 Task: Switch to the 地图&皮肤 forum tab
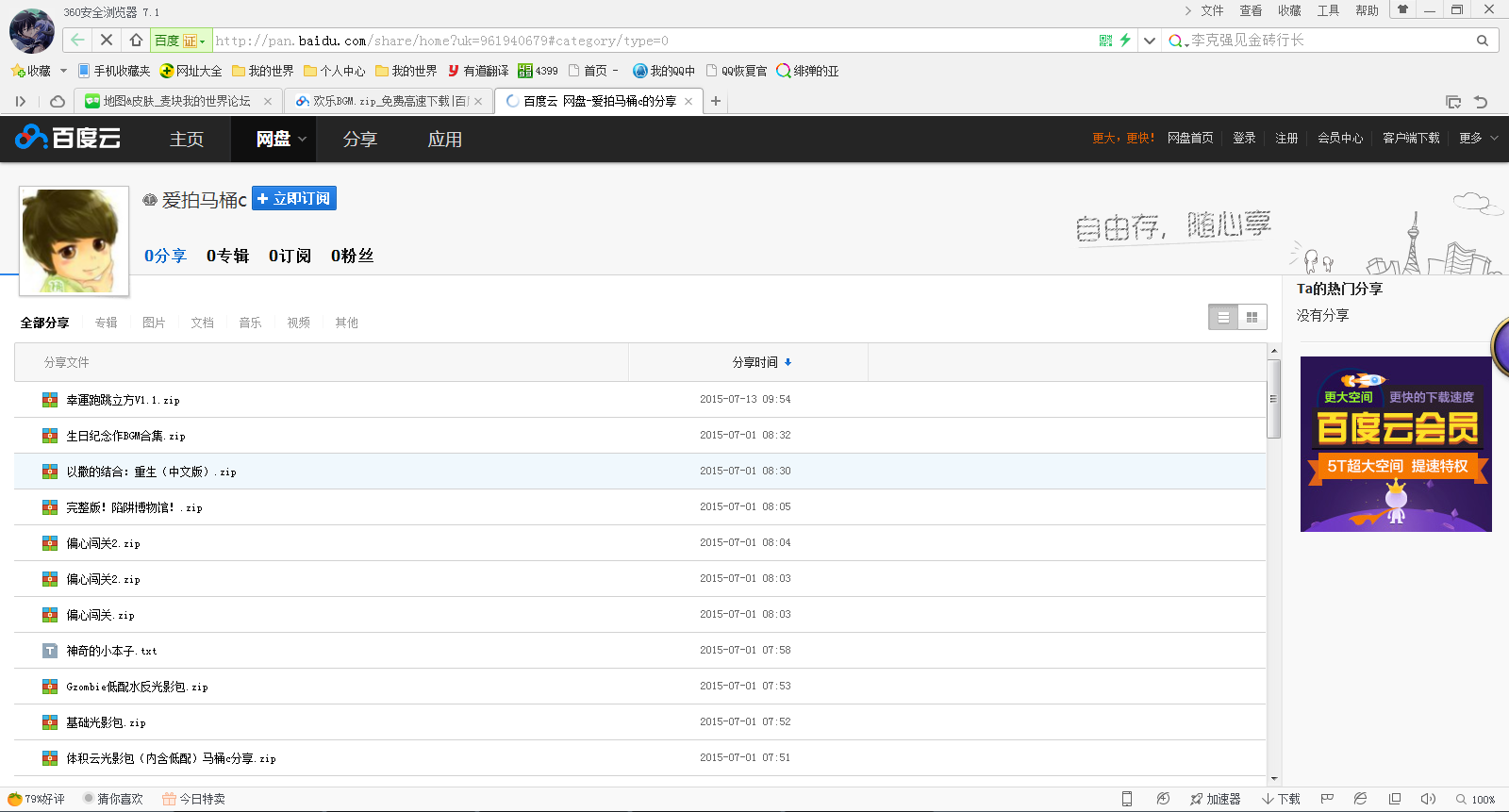tap(176, 101)
